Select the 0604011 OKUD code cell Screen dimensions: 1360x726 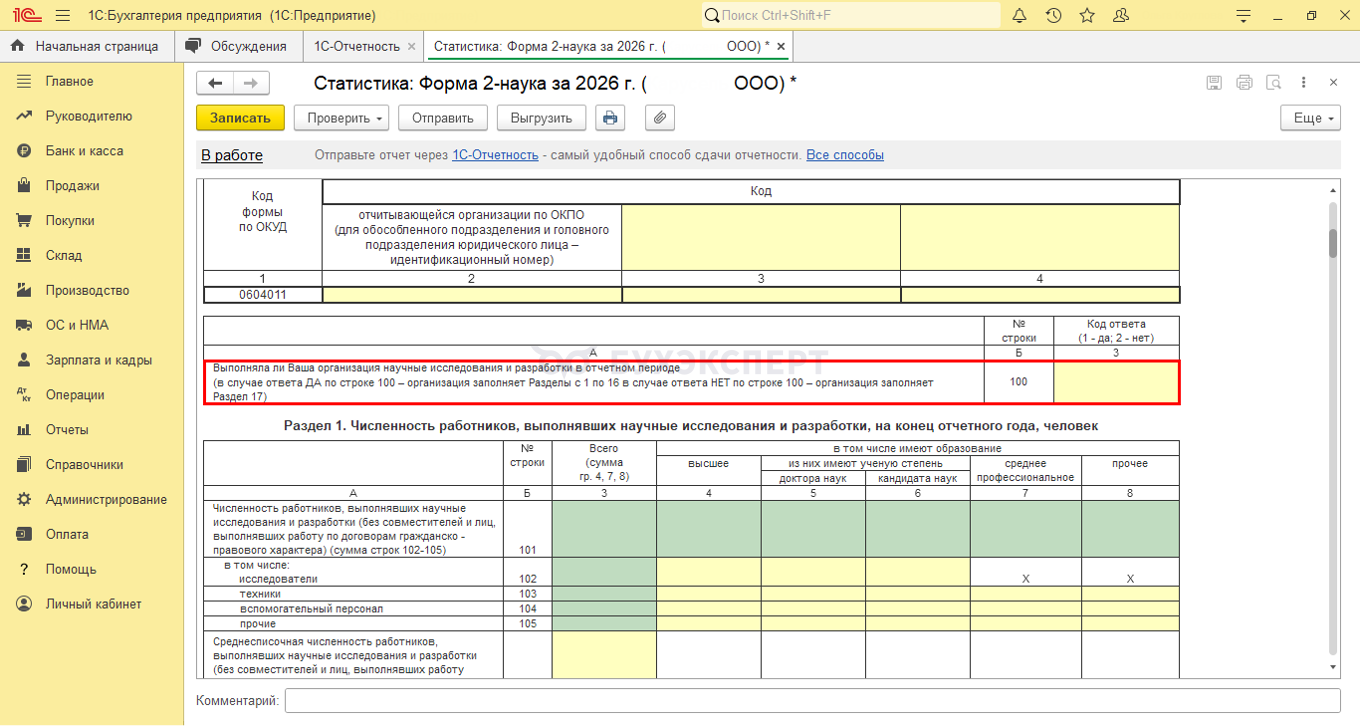pyautogui.click(x=263, y=295)
